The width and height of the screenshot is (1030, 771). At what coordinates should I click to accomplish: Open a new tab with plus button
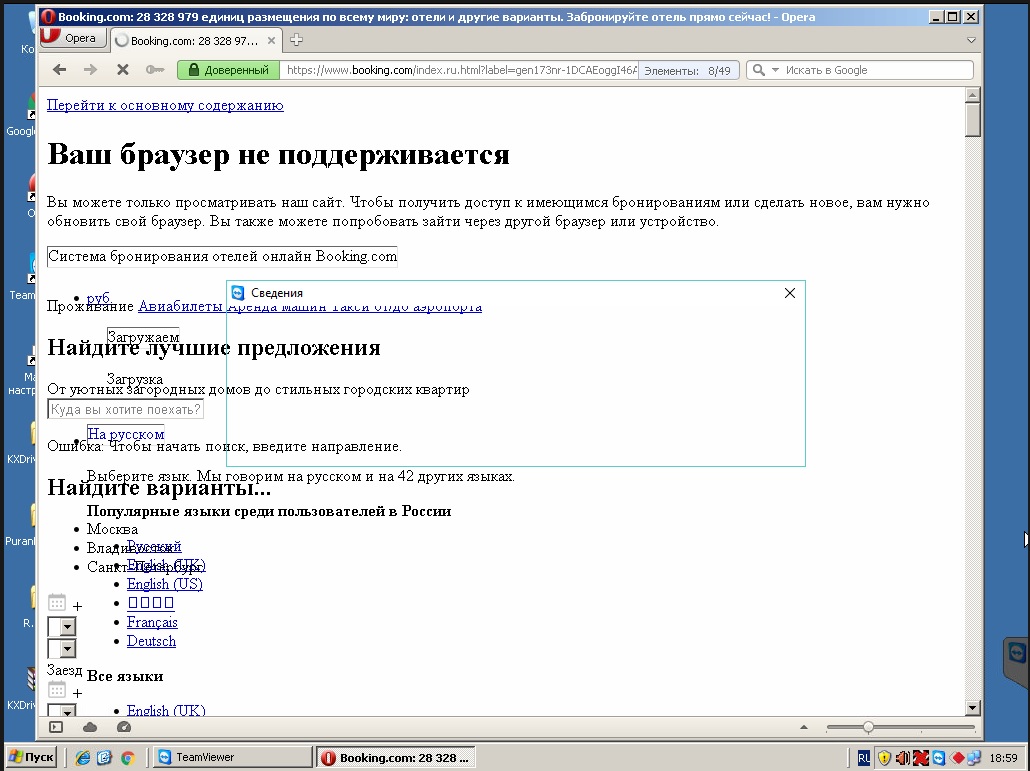(296, 40)
